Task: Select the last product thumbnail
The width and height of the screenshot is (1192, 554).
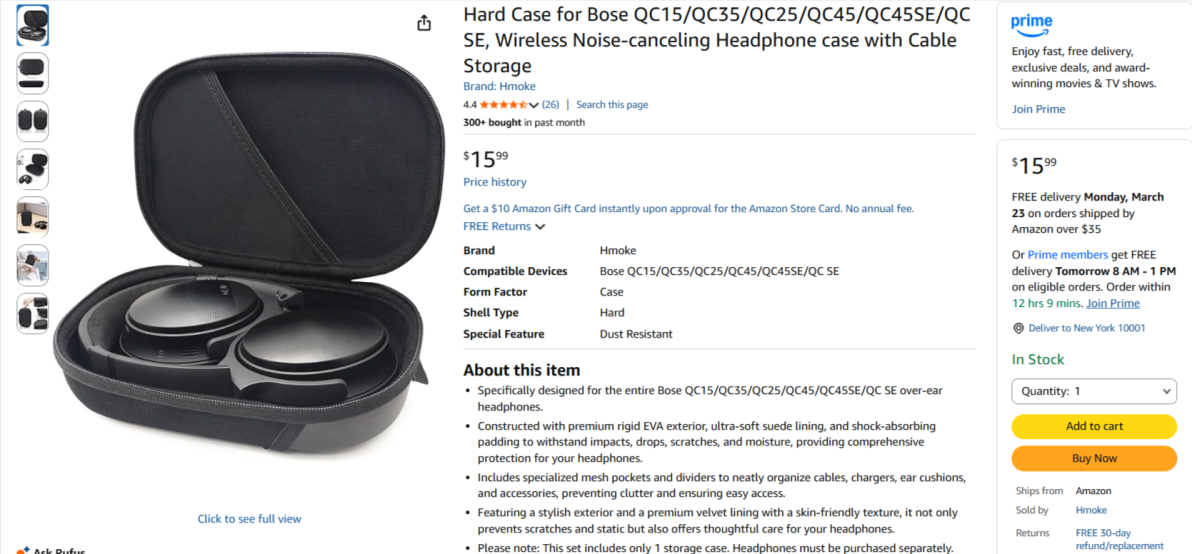Action: click(x=33, y=313)
